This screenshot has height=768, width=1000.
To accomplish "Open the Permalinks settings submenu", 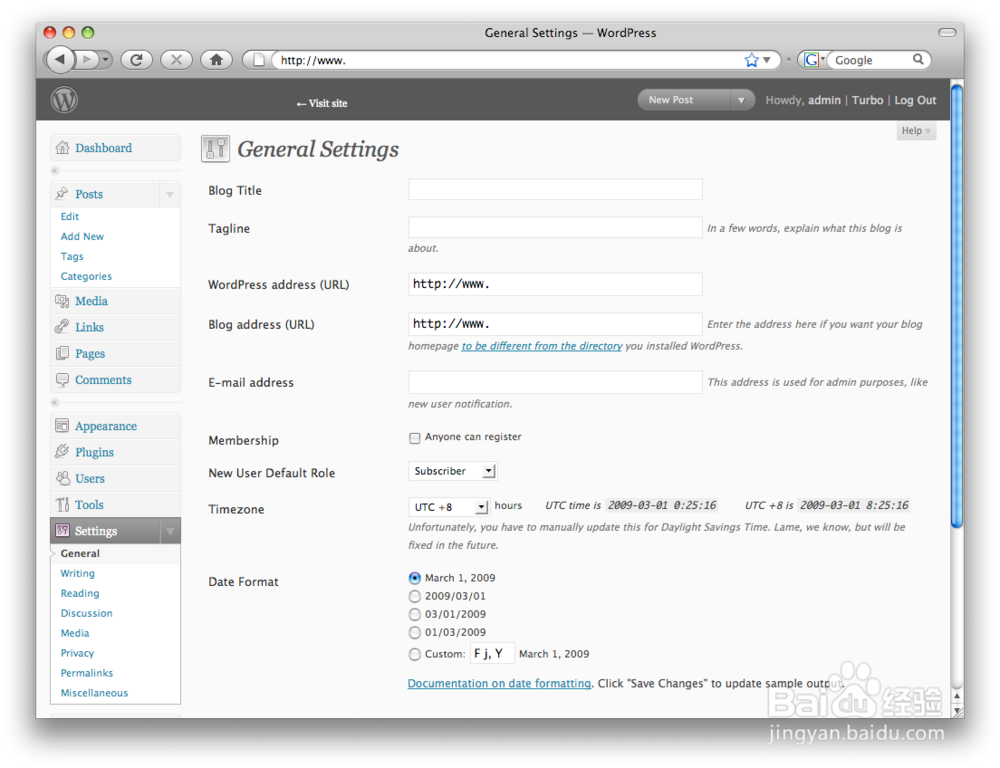I will click(x=87, y=672).
